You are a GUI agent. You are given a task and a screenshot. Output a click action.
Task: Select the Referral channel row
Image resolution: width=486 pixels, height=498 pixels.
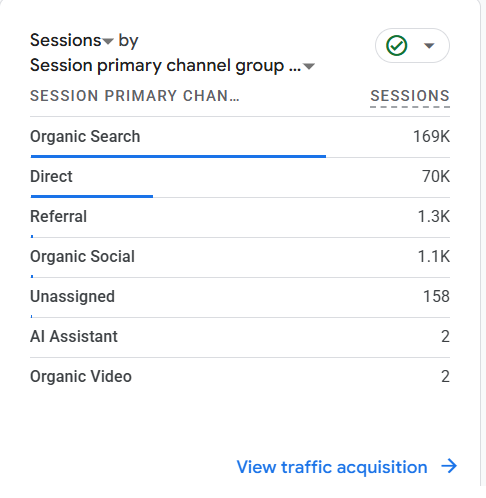click(x=240, y=217)
